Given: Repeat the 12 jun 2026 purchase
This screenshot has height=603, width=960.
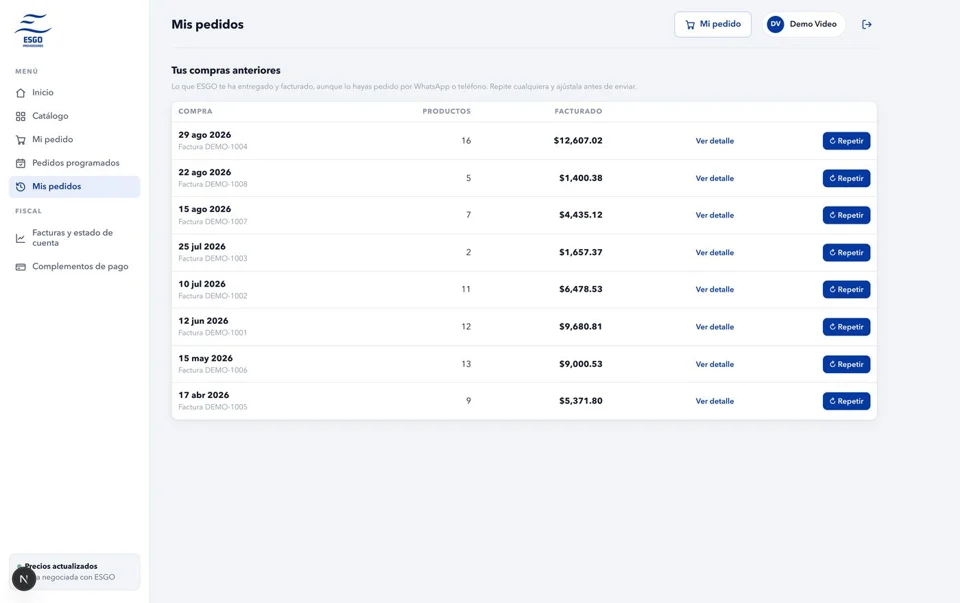Looking at the screenshot, I should [x=846, y=327].
